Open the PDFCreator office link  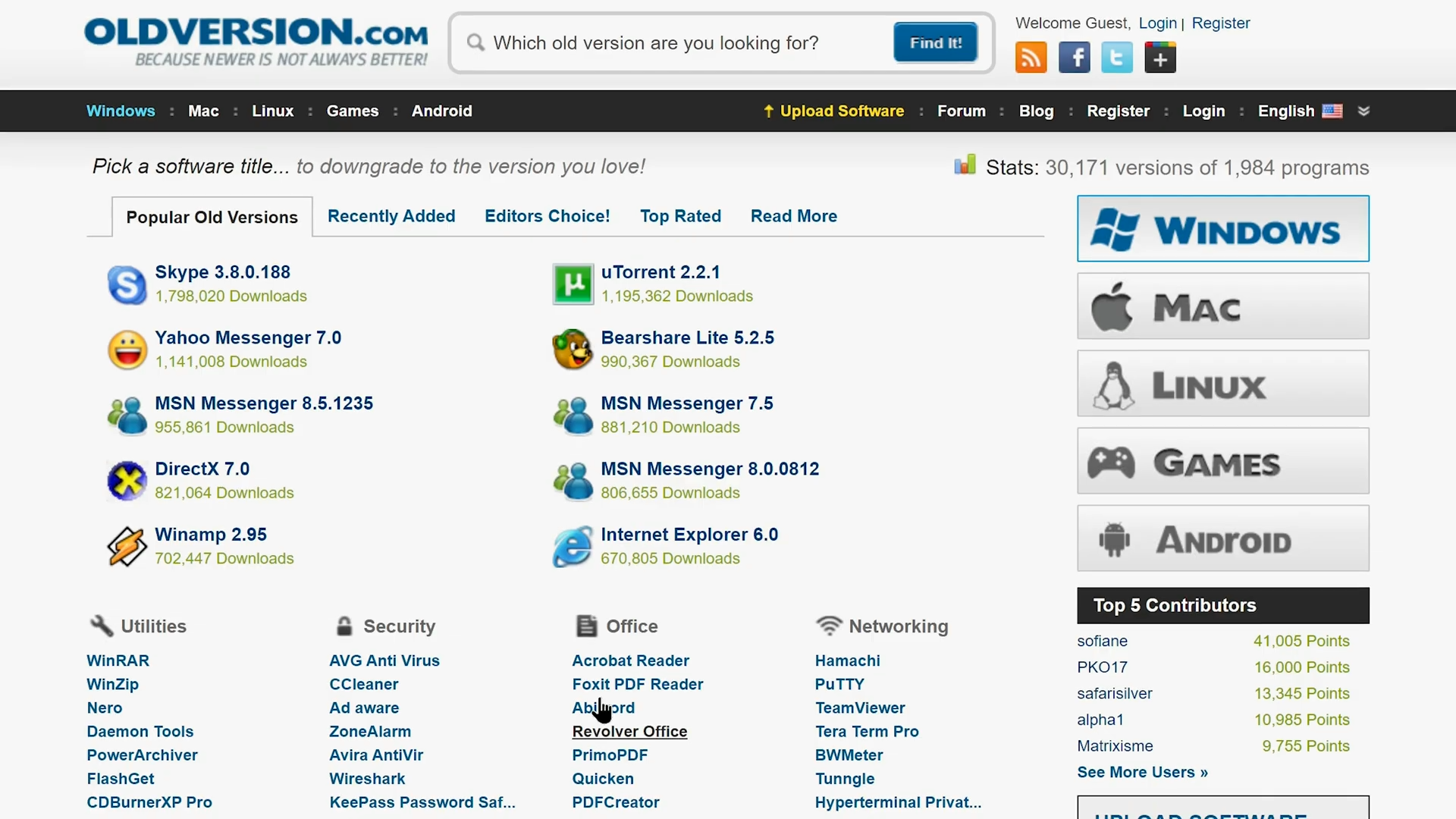point(615,802)
